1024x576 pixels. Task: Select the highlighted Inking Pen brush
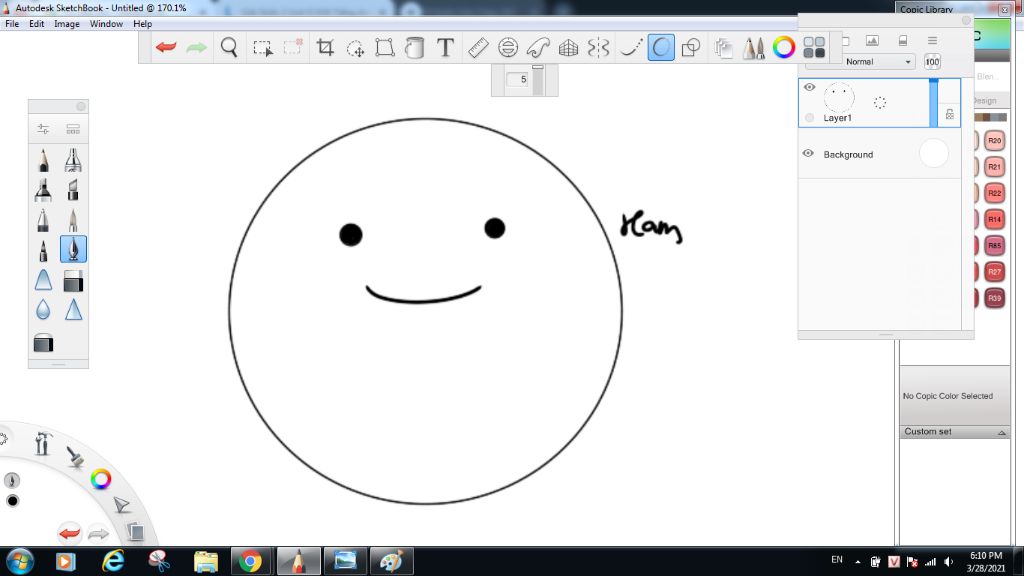click(73, 249)
